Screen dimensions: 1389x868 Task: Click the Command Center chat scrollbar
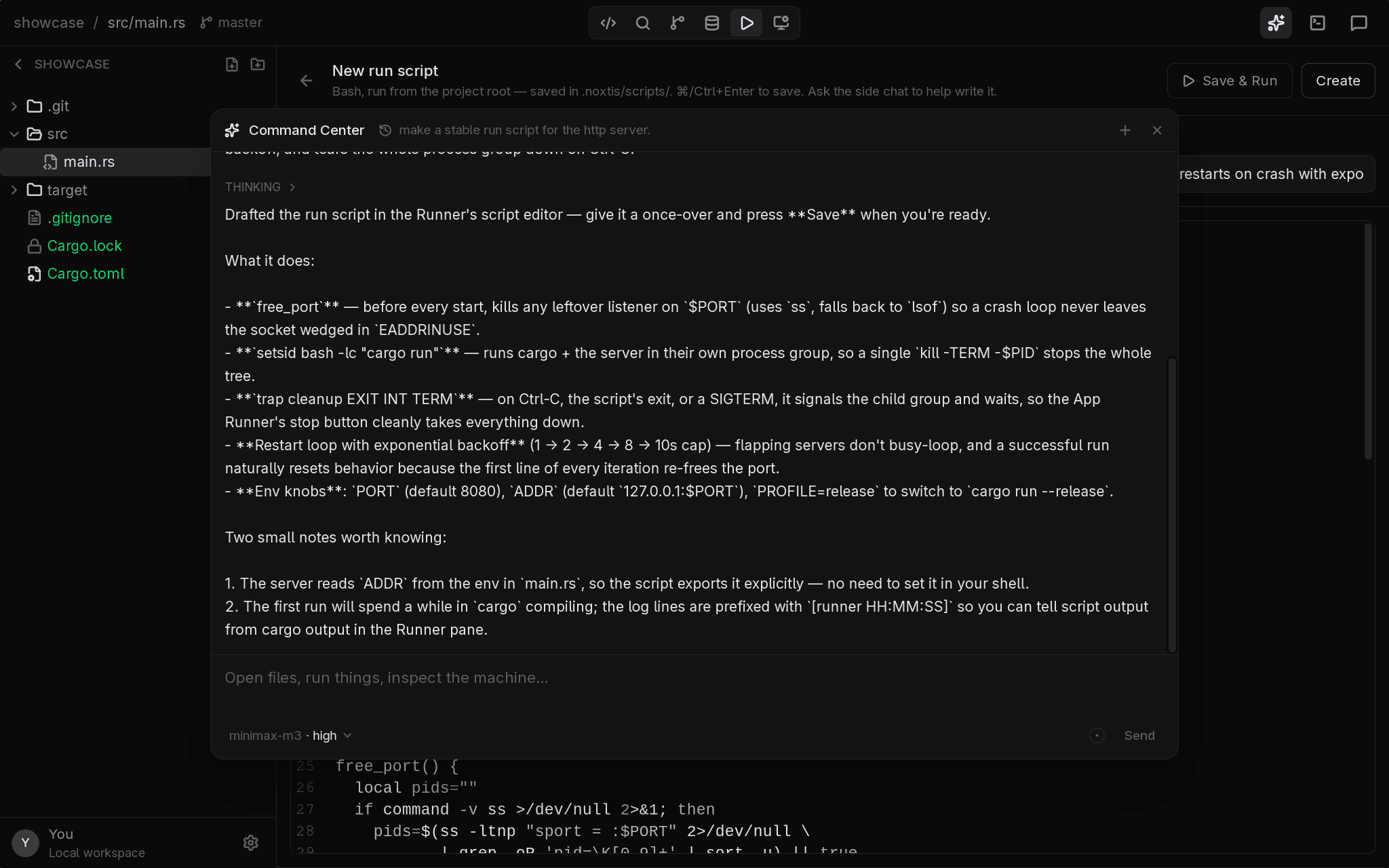pos(1171,505)
